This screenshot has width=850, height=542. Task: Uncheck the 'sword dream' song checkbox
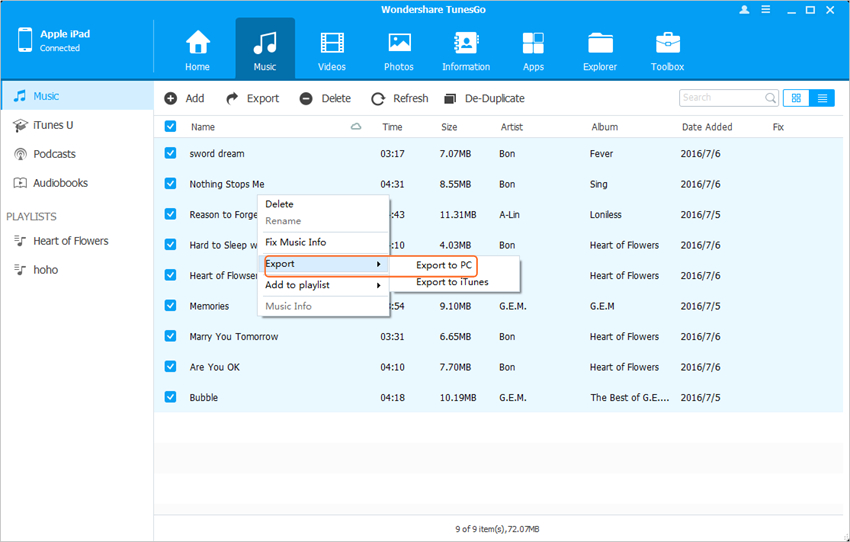click(170, 153)
